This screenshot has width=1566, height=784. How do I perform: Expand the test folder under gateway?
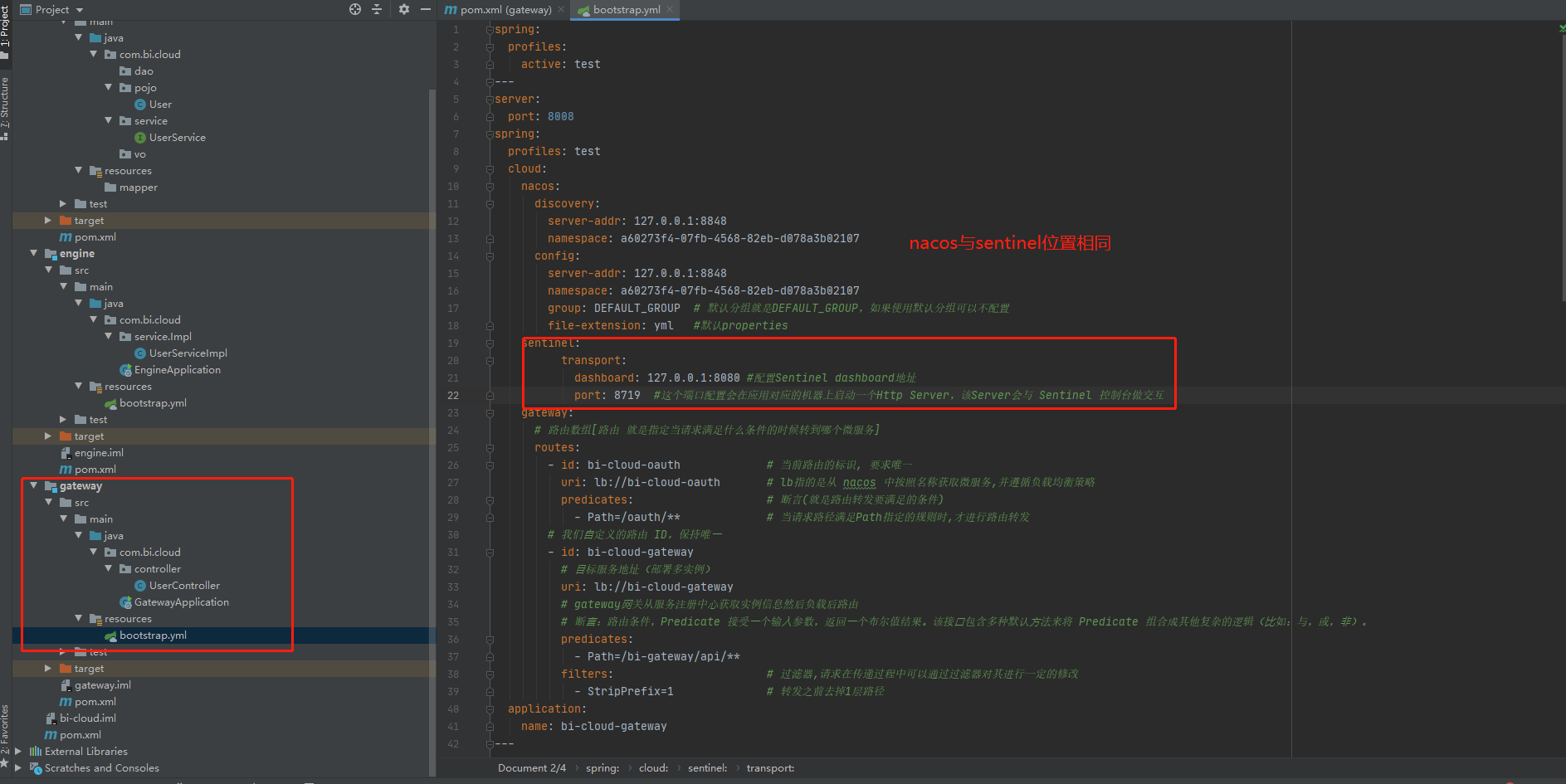pos(62,651)
